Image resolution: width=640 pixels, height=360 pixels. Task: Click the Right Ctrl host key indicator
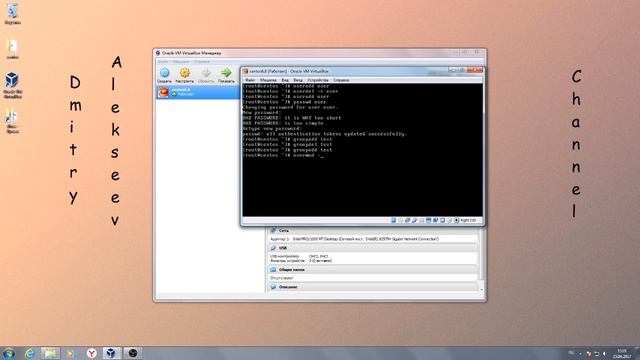(x=468, y=220)
